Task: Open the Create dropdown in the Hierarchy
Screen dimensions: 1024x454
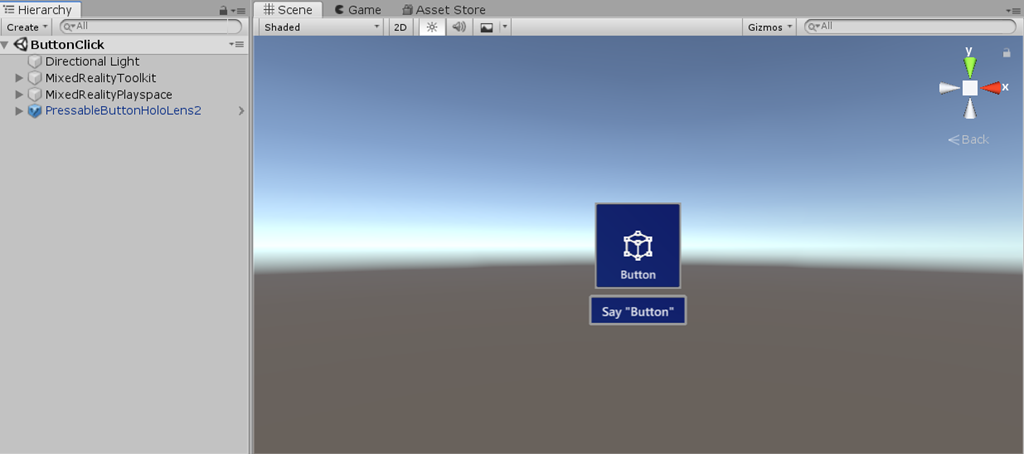Action: (x=27, y=27)
